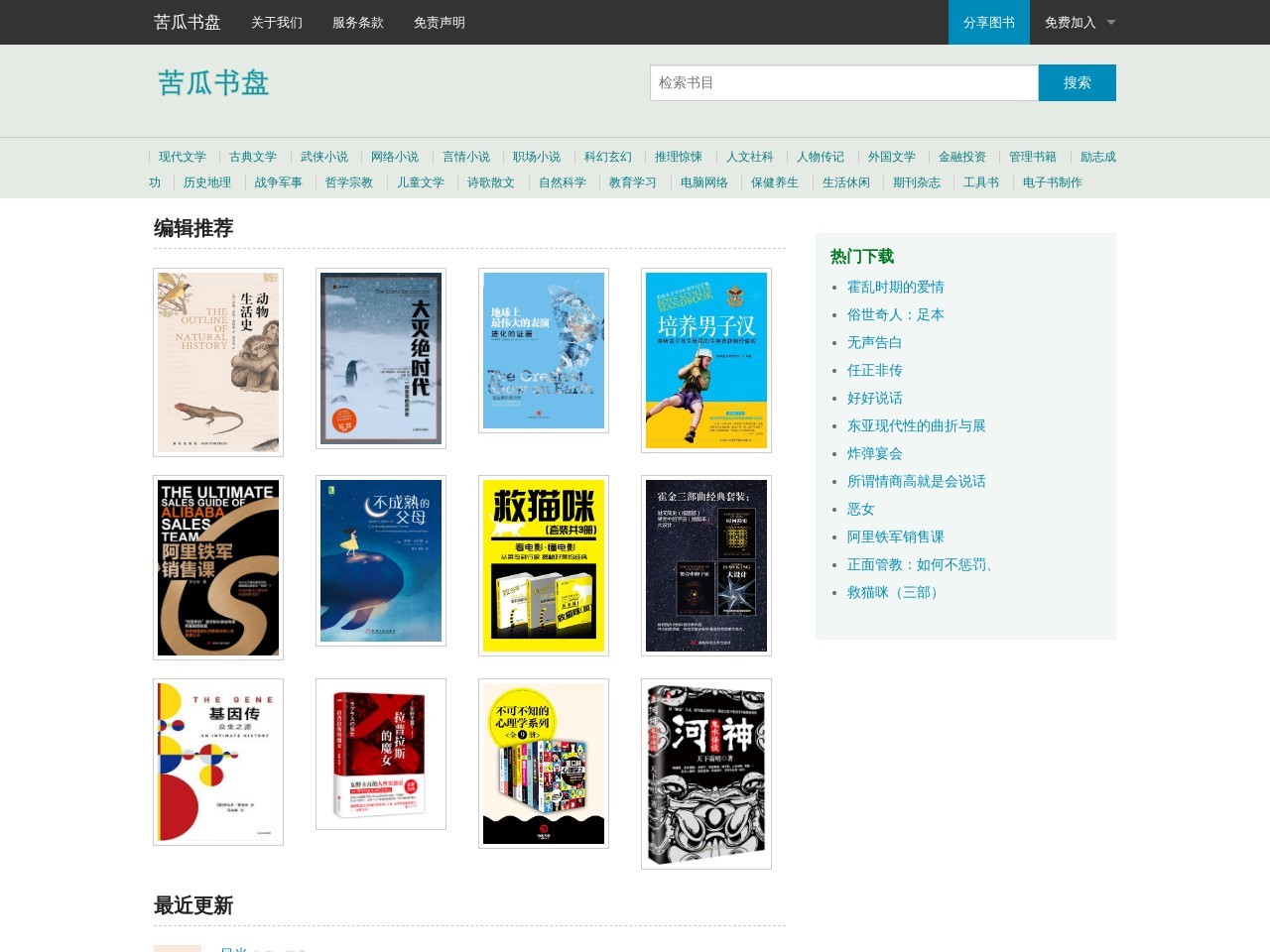Open 好好说话 in hot downloads
Image resolution: width=1270 pixels, height=952 pixels.
pyautogui.click(x=874, y=397)
